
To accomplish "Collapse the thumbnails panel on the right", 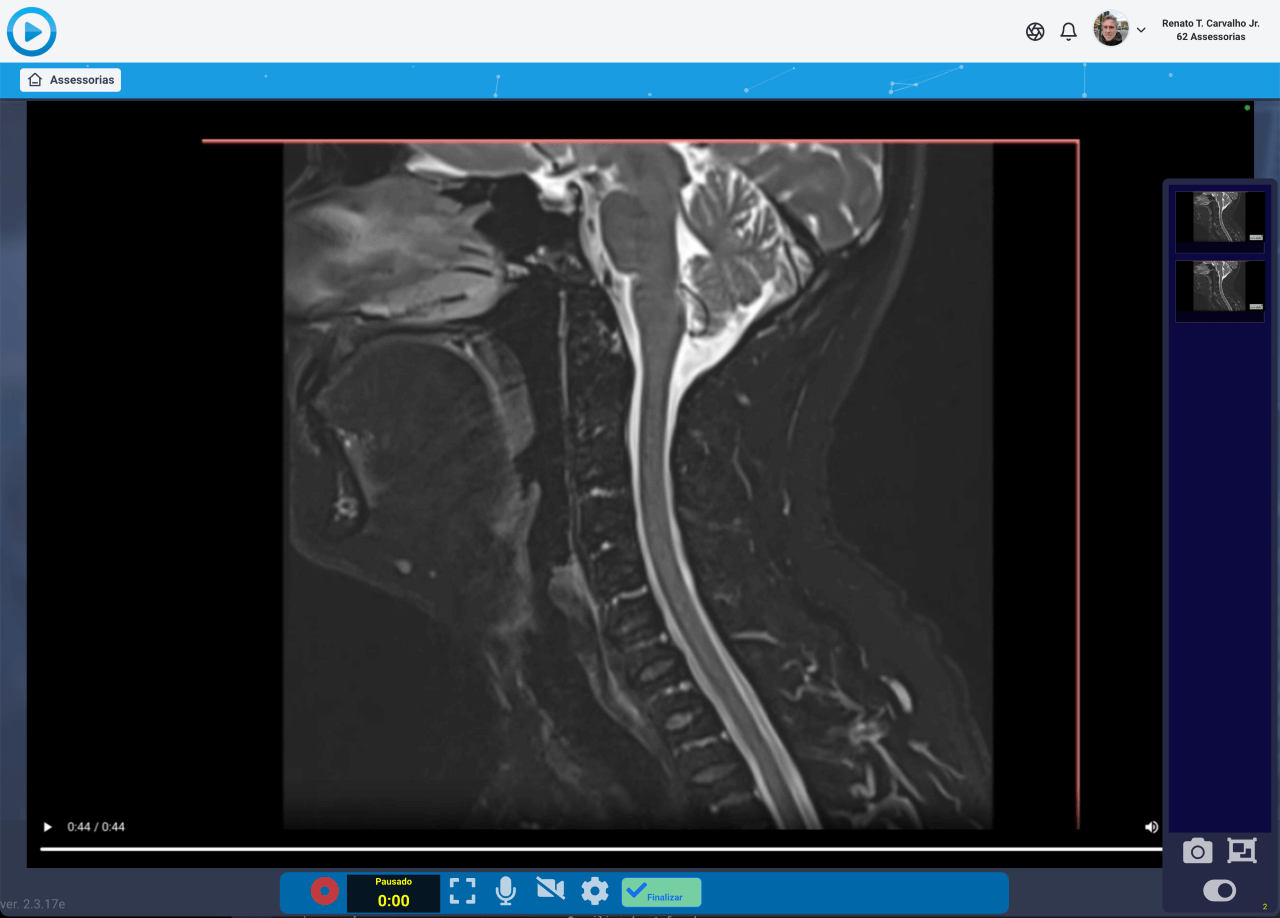I will click(x=1218, y=889).
